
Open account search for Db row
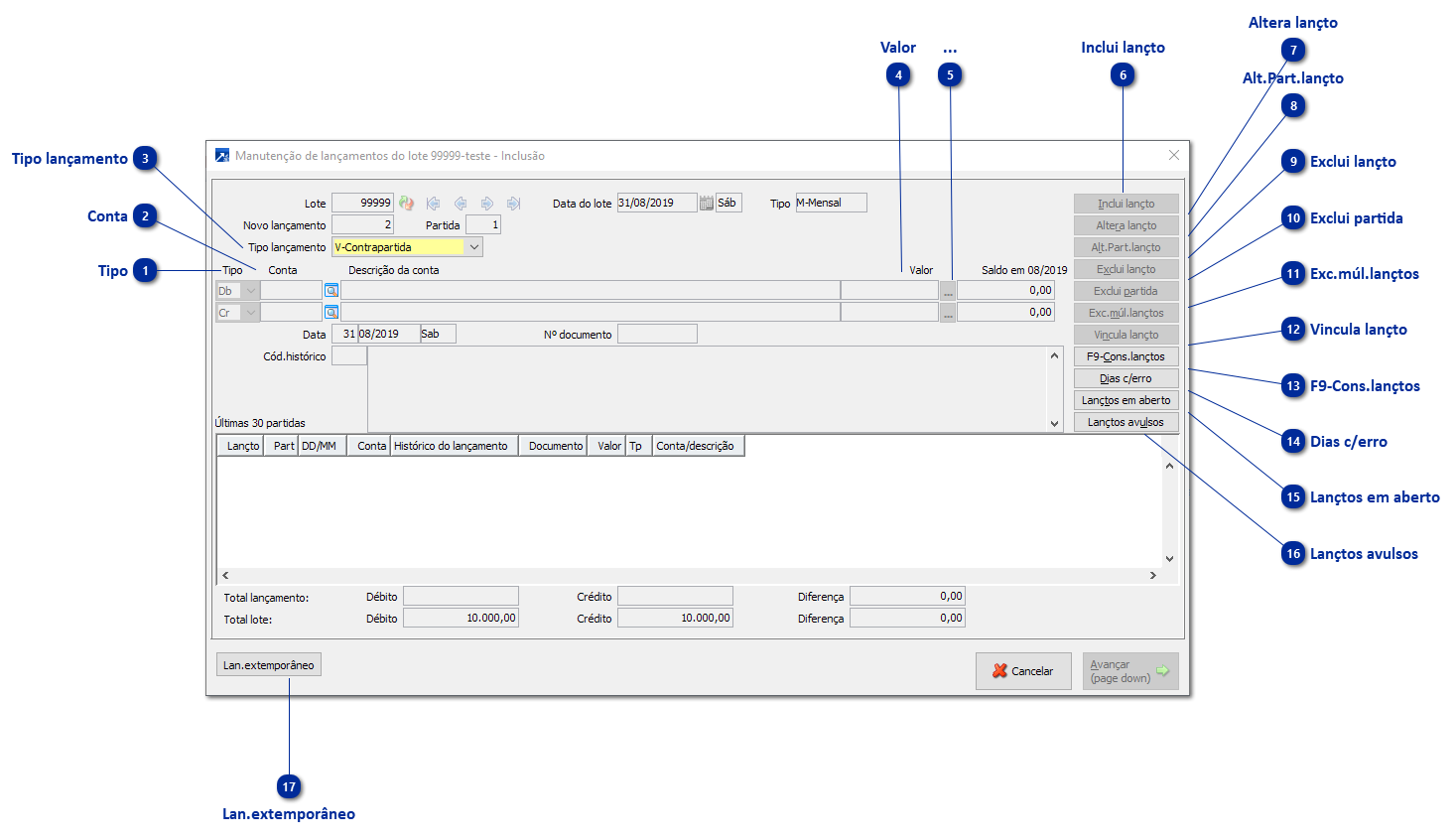331,291
